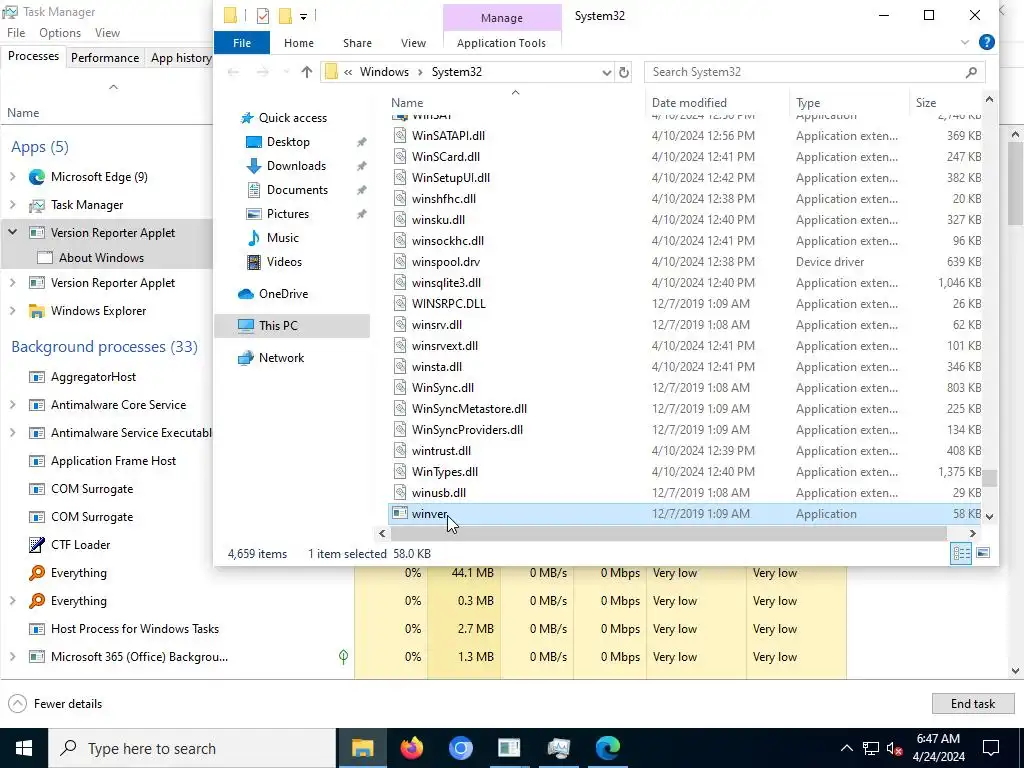Screen dimensions: 1024x768
Task: Switch to details view button
Action: pos(961,553)
